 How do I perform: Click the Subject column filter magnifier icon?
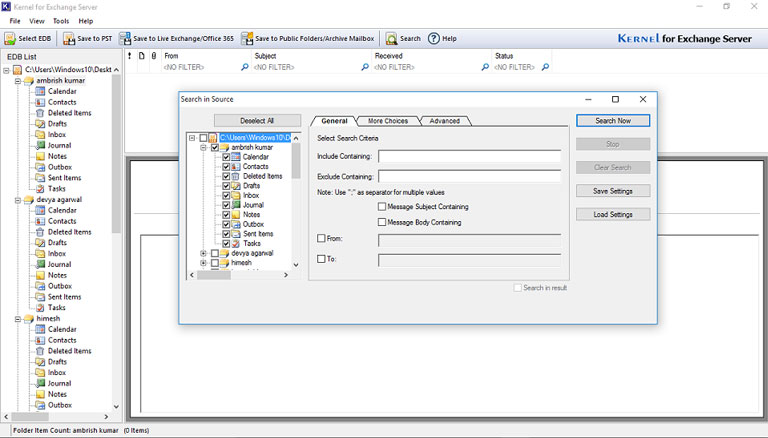pos(365,67)
